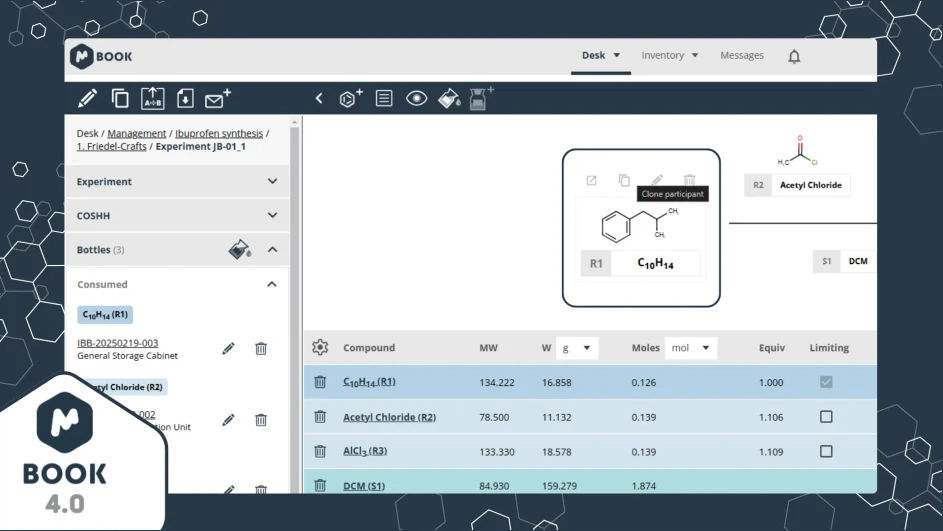Click the pencil icon for the Acetyl Chloride (R2) bottle

(x=228, y=420)
